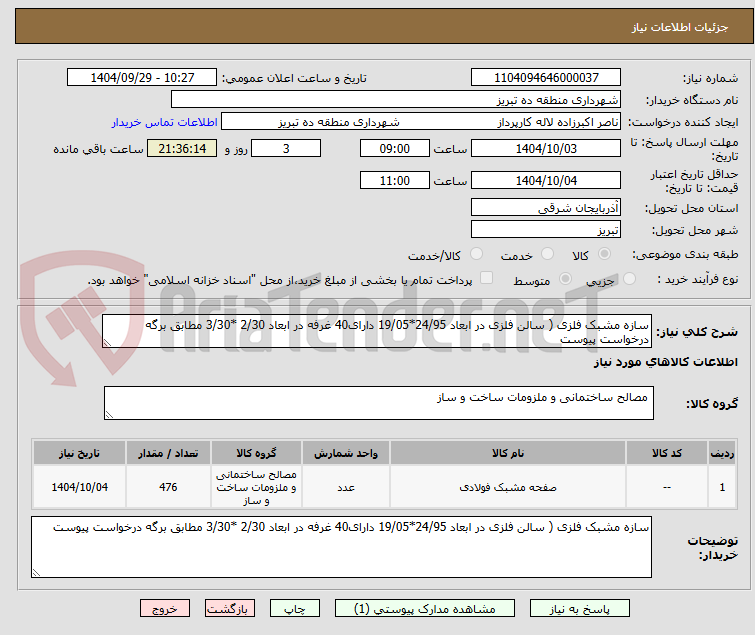
Task: Click the نام کالا column header
Action: [x=508, y=453]
